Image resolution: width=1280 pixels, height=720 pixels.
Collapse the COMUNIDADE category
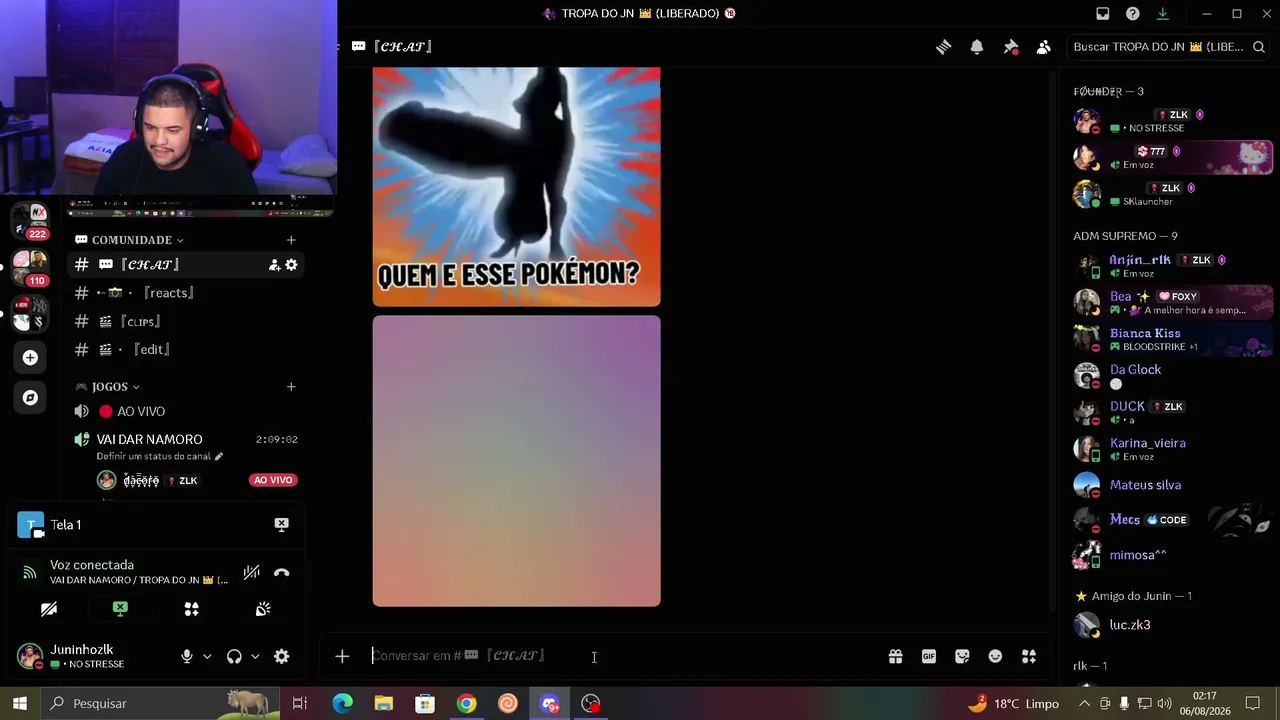pos(130,240)
